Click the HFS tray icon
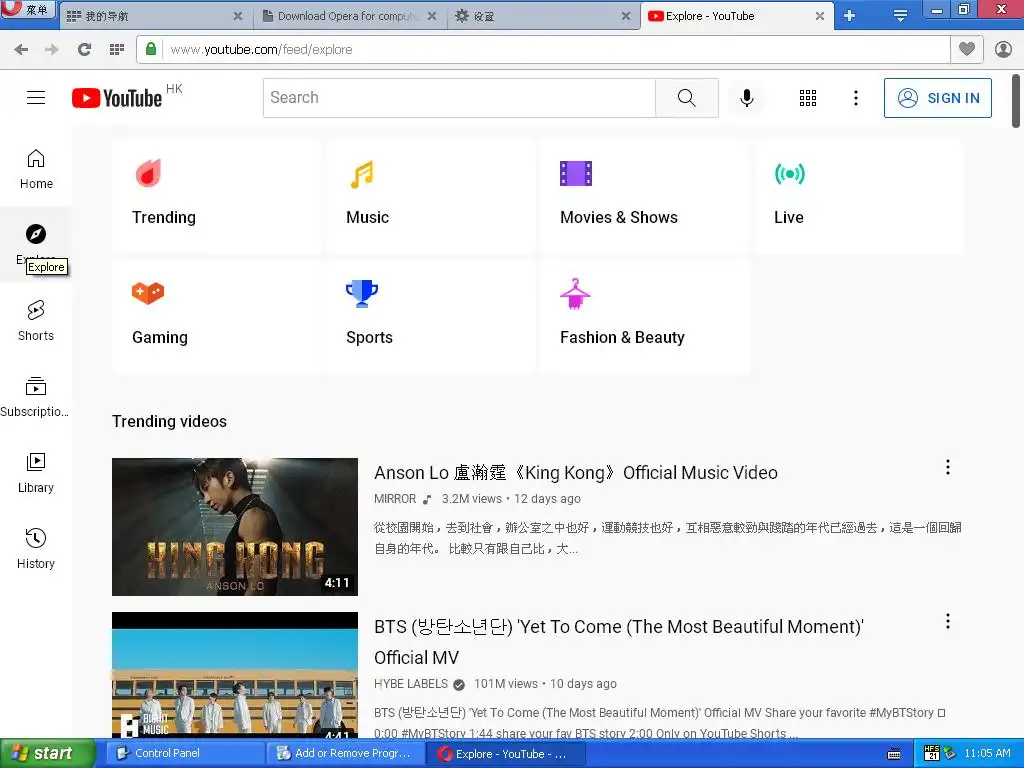 tap(932, 754)
